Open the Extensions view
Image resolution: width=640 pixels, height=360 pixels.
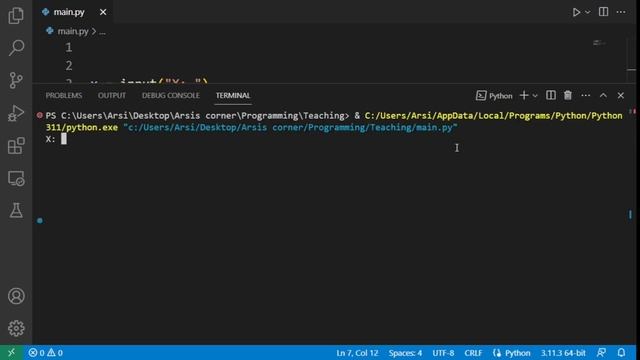pos(16,146)
